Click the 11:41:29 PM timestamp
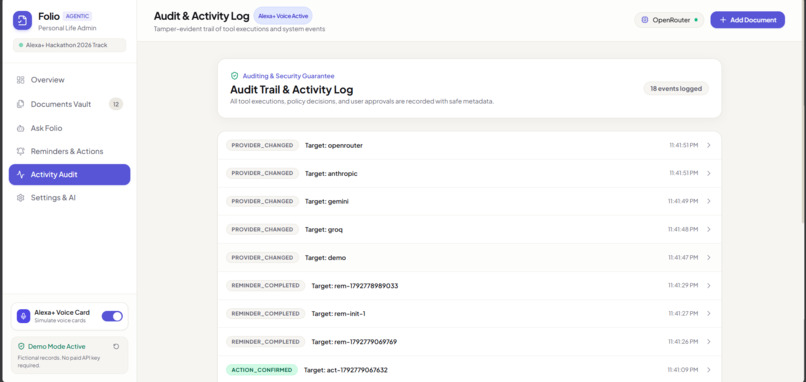 [683, 286]
